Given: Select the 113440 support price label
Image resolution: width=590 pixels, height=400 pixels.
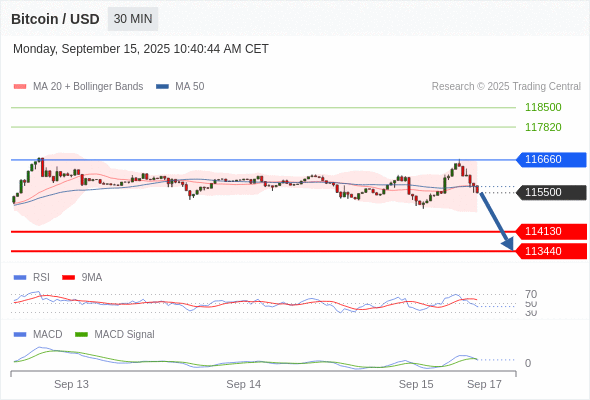Looking at the screenshot, I should pos(551,251).
